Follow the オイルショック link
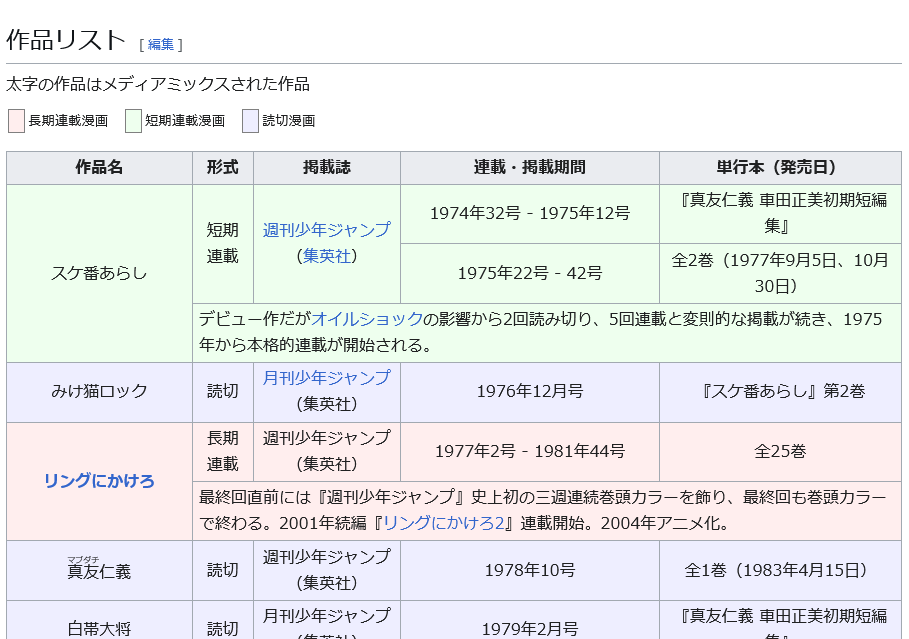The image size is (909, 639). 368,319
